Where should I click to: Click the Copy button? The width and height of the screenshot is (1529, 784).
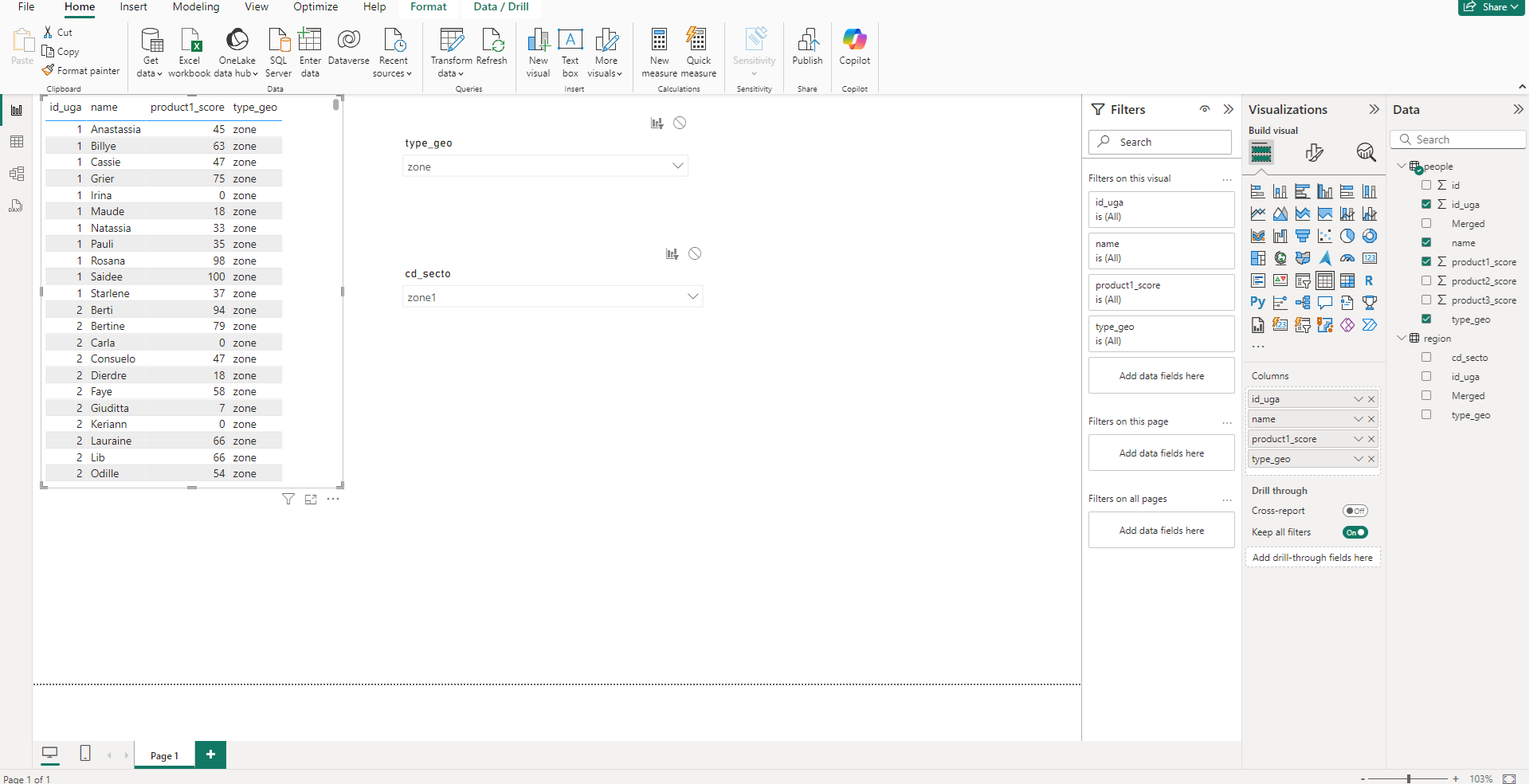(61, 51)
